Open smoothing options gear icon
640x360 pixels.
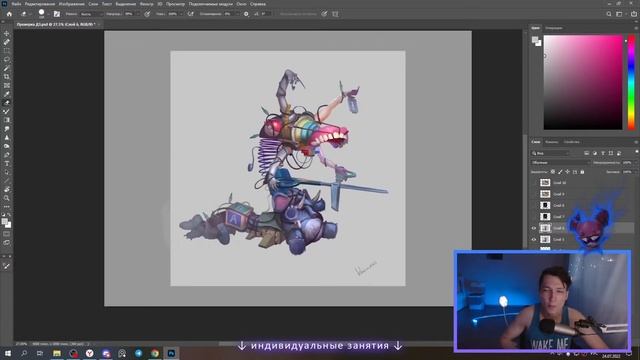tap(246, 14)
